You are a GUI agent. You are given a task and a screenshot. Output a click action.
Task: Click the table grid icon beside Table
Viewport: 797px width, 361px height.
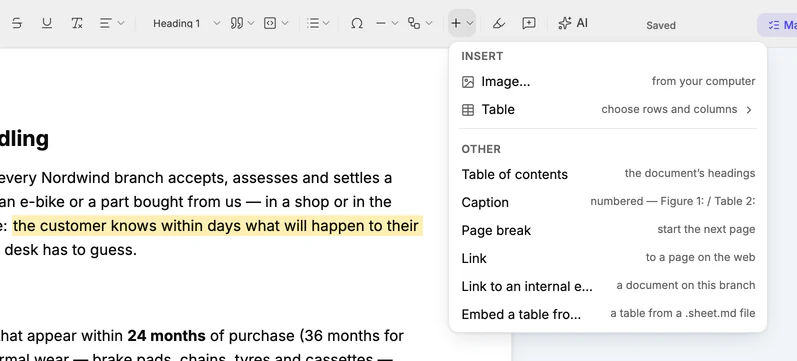468,110
